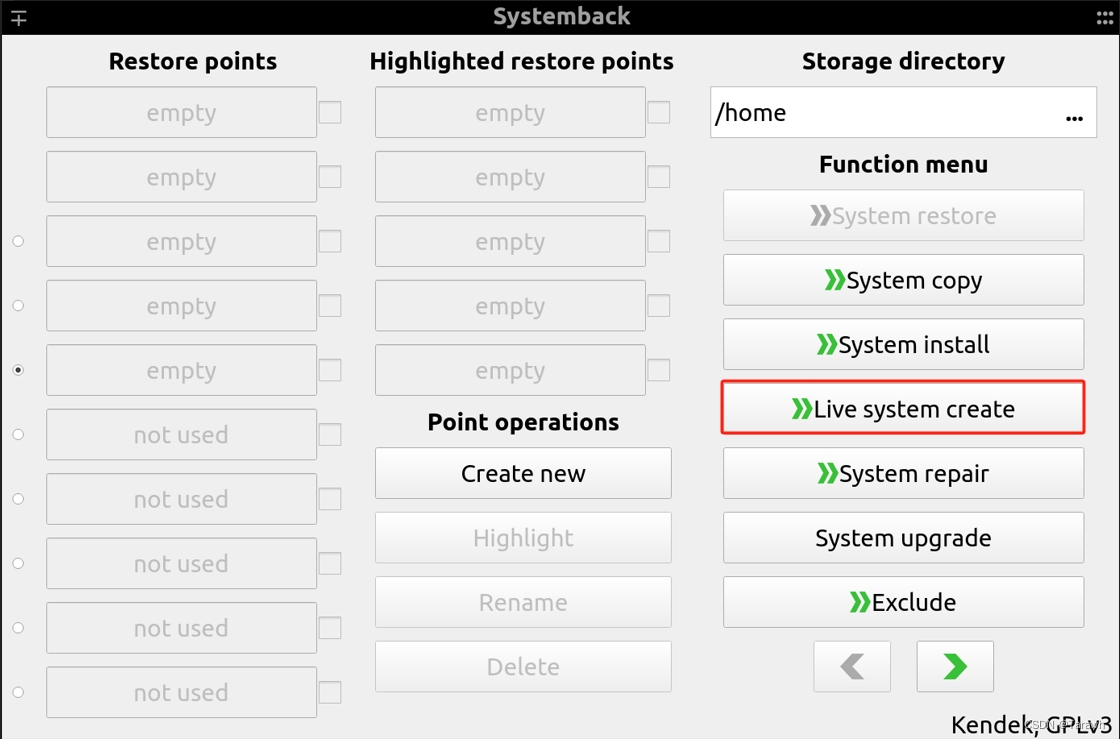
Task: Create a new restore point
Action: (522, 472)
